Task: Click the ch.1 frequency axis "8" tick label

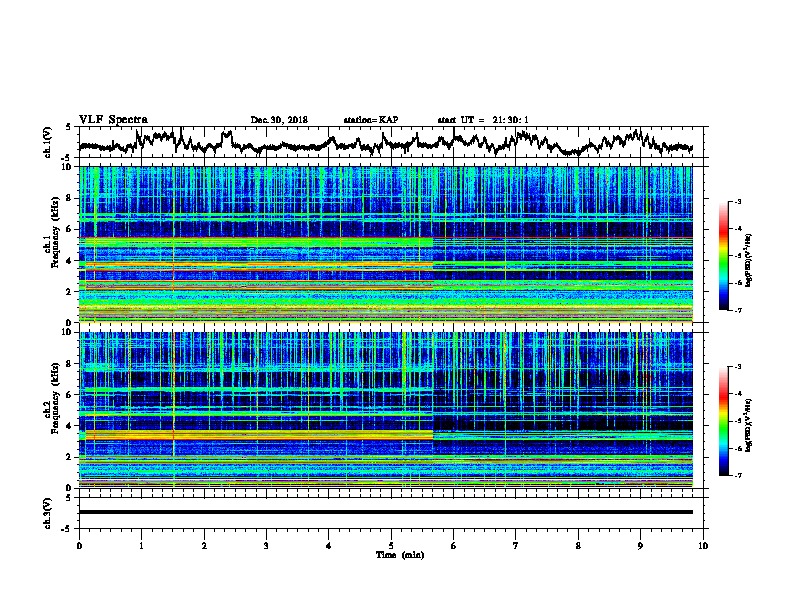Action: [x=70, y=198]
